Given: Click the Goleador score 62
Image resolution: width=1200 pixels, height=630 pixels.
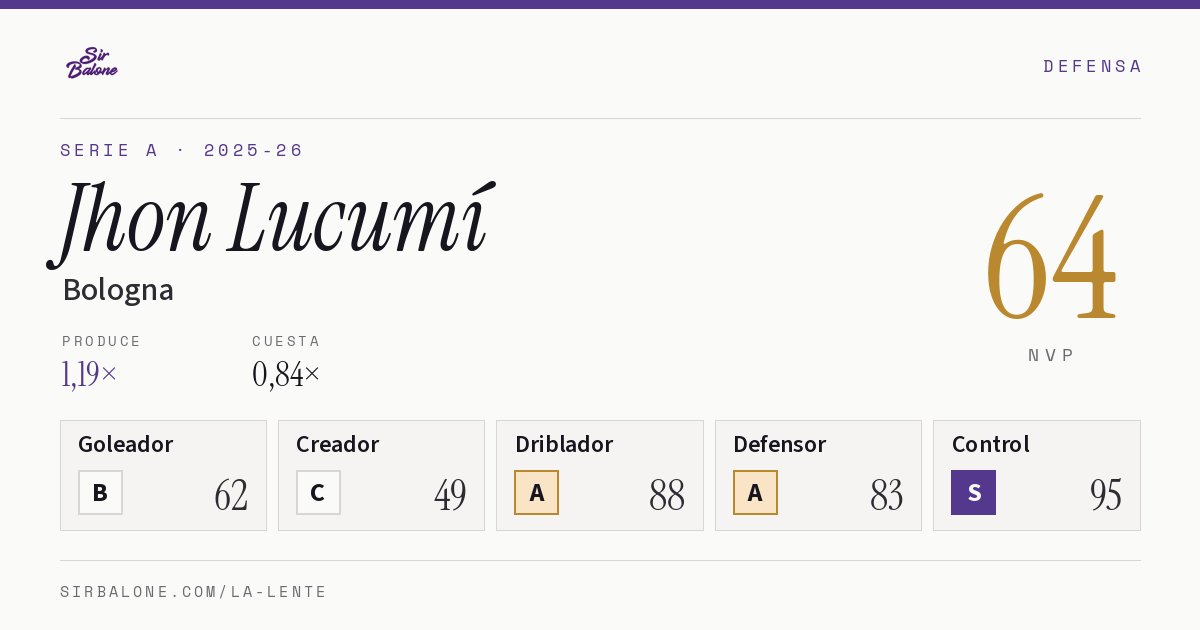Looking at the screenshot, I should coord(231,494).
